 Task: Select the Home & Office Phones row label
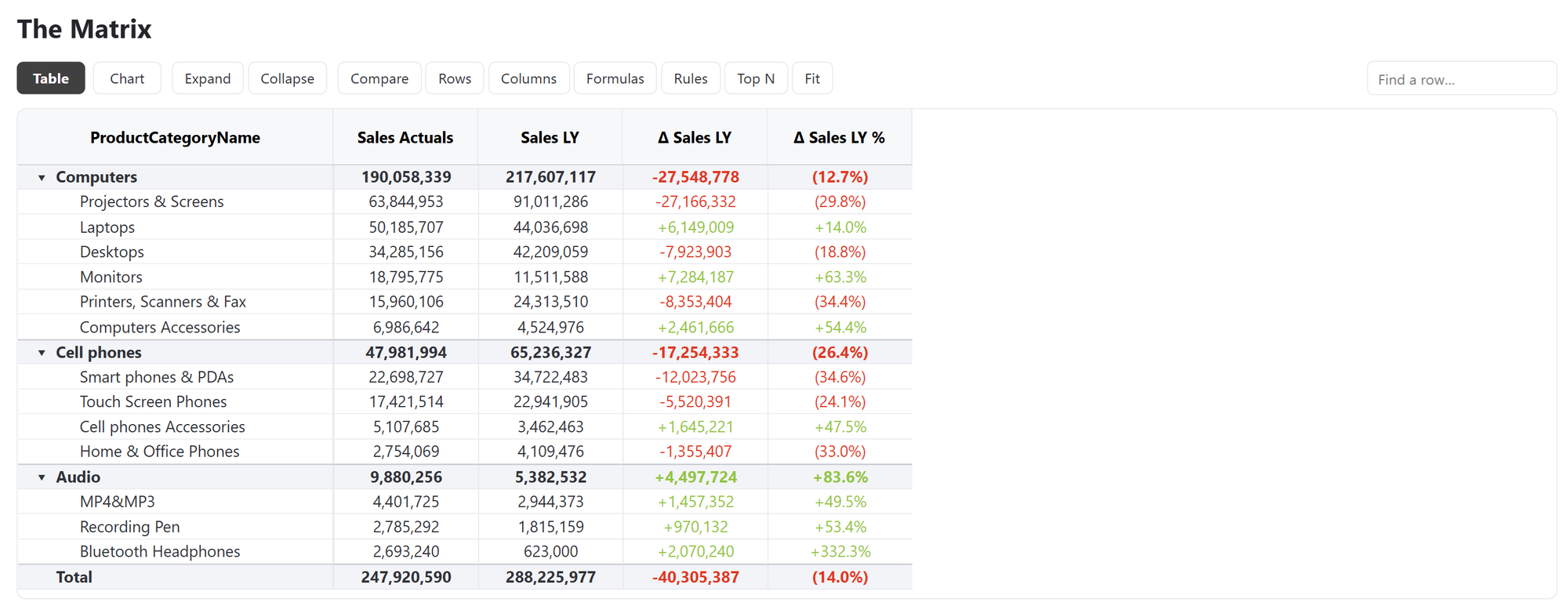159,452
